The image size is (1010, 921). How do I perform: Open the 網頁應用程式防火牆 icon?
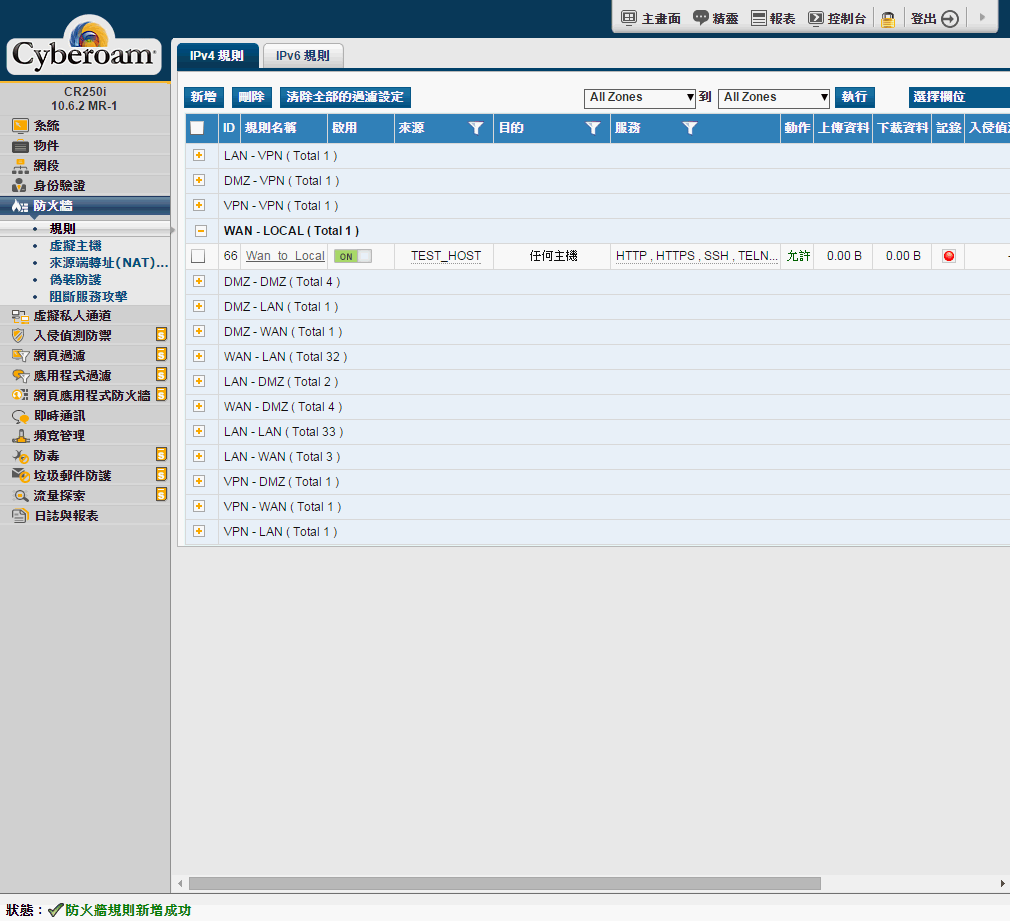tap(20, 395)
